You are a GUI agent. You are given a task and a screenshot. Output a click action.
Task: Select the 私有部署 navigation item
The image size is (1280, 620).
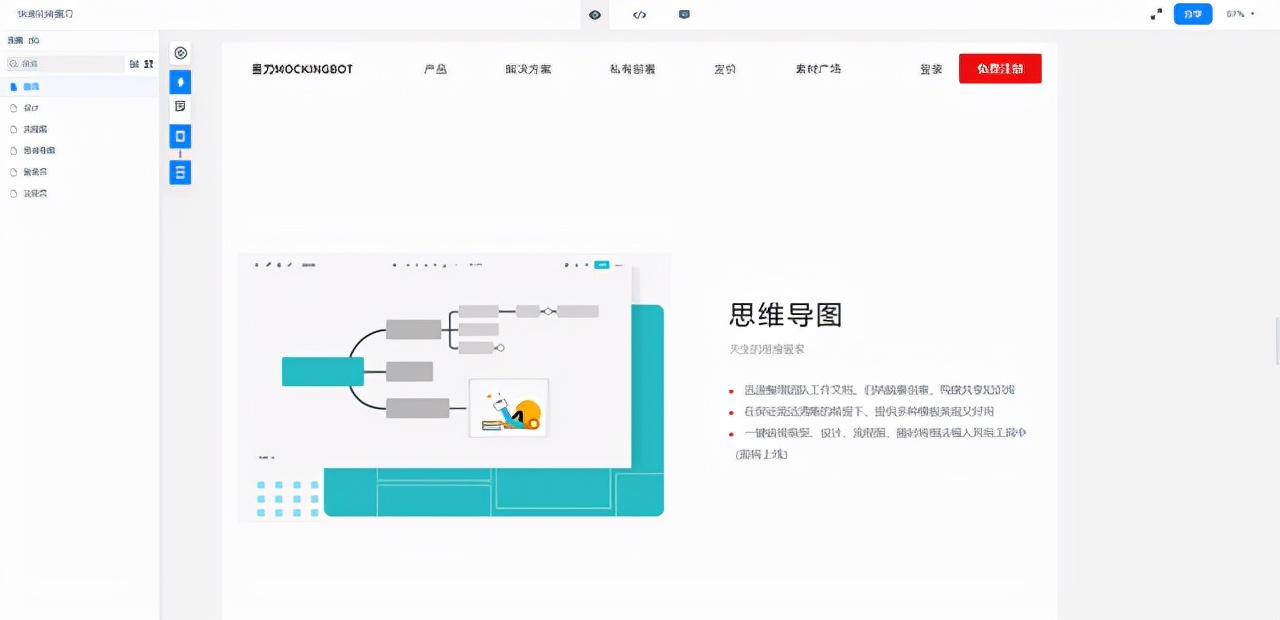631,69
